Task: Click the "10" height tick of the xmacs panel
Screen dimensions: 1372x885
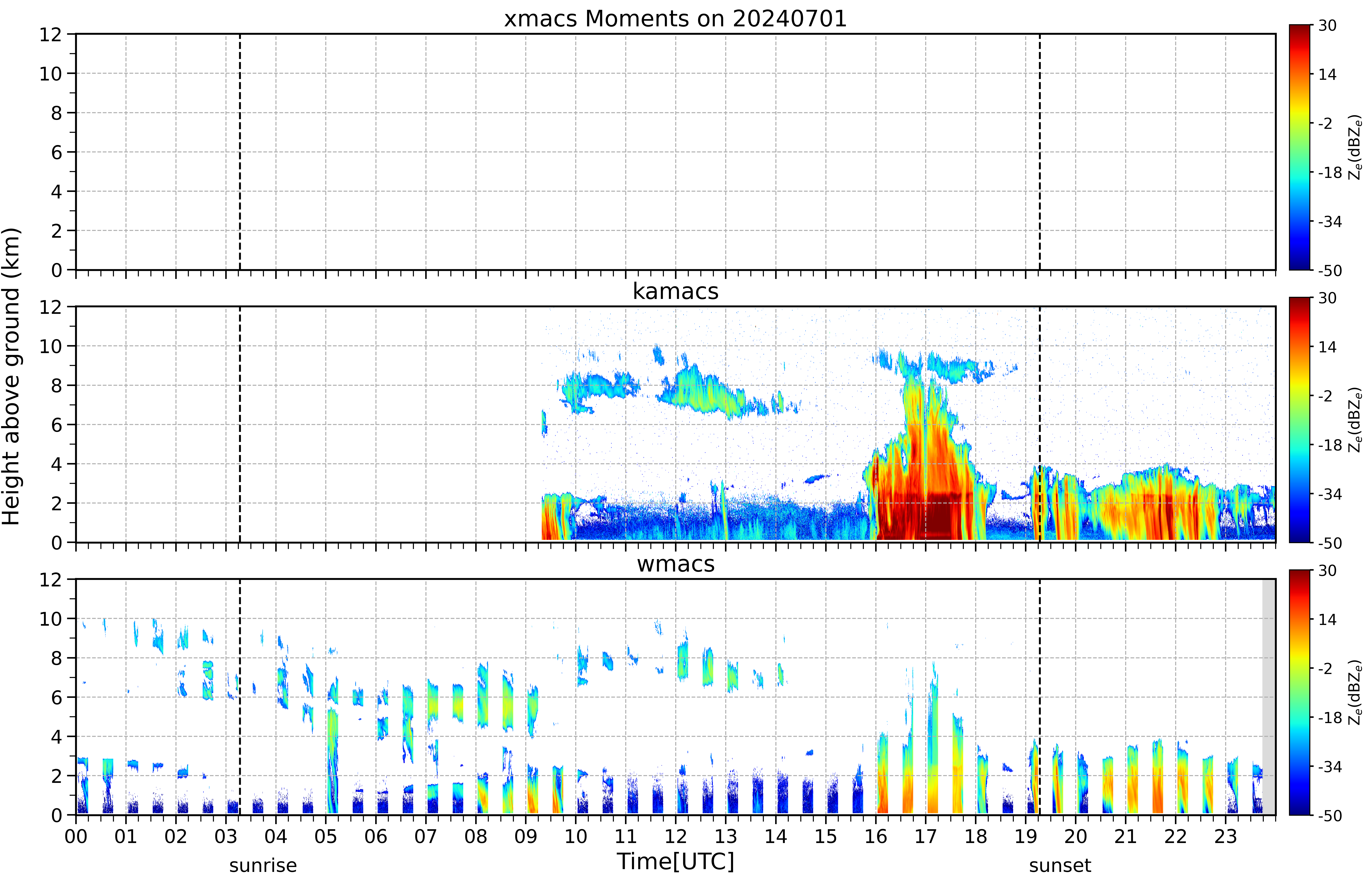Action: click(51, 74)
